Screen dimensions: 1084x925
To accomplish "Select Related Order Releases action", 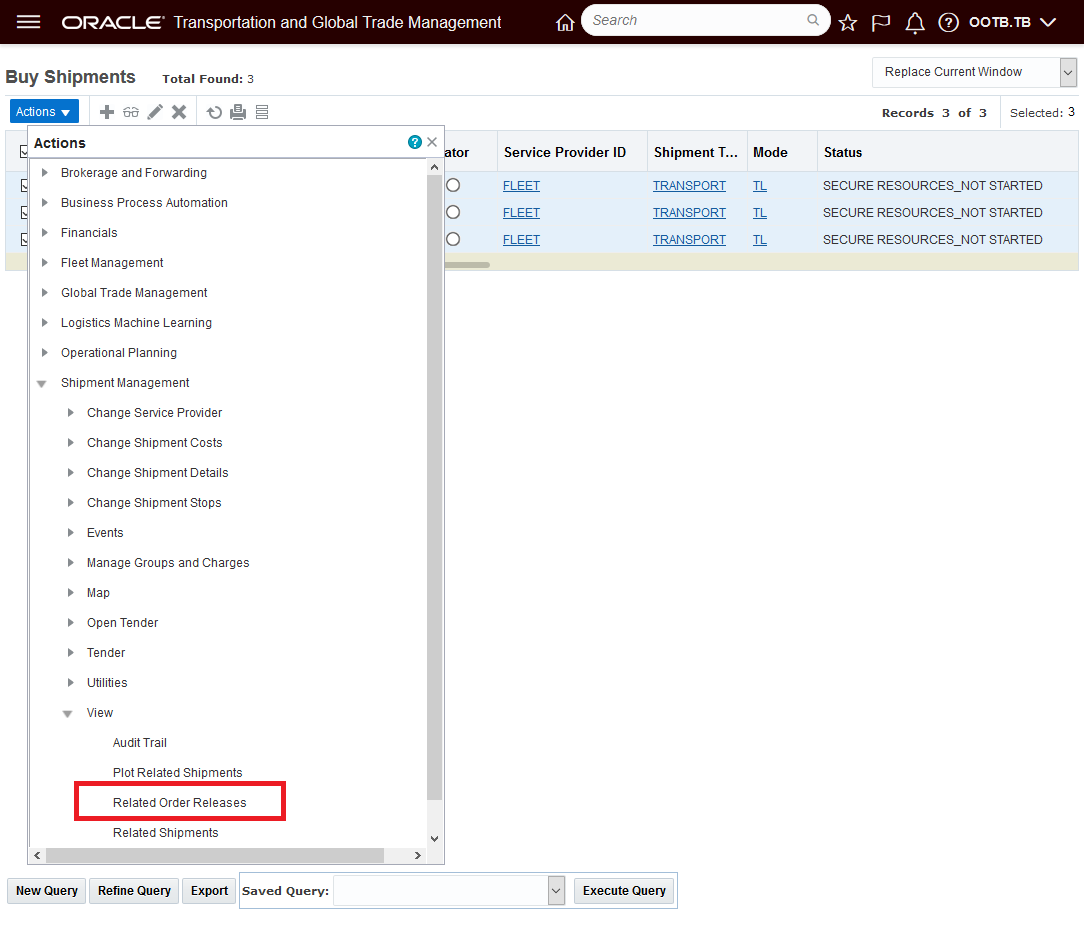I will tap(180, 803).
